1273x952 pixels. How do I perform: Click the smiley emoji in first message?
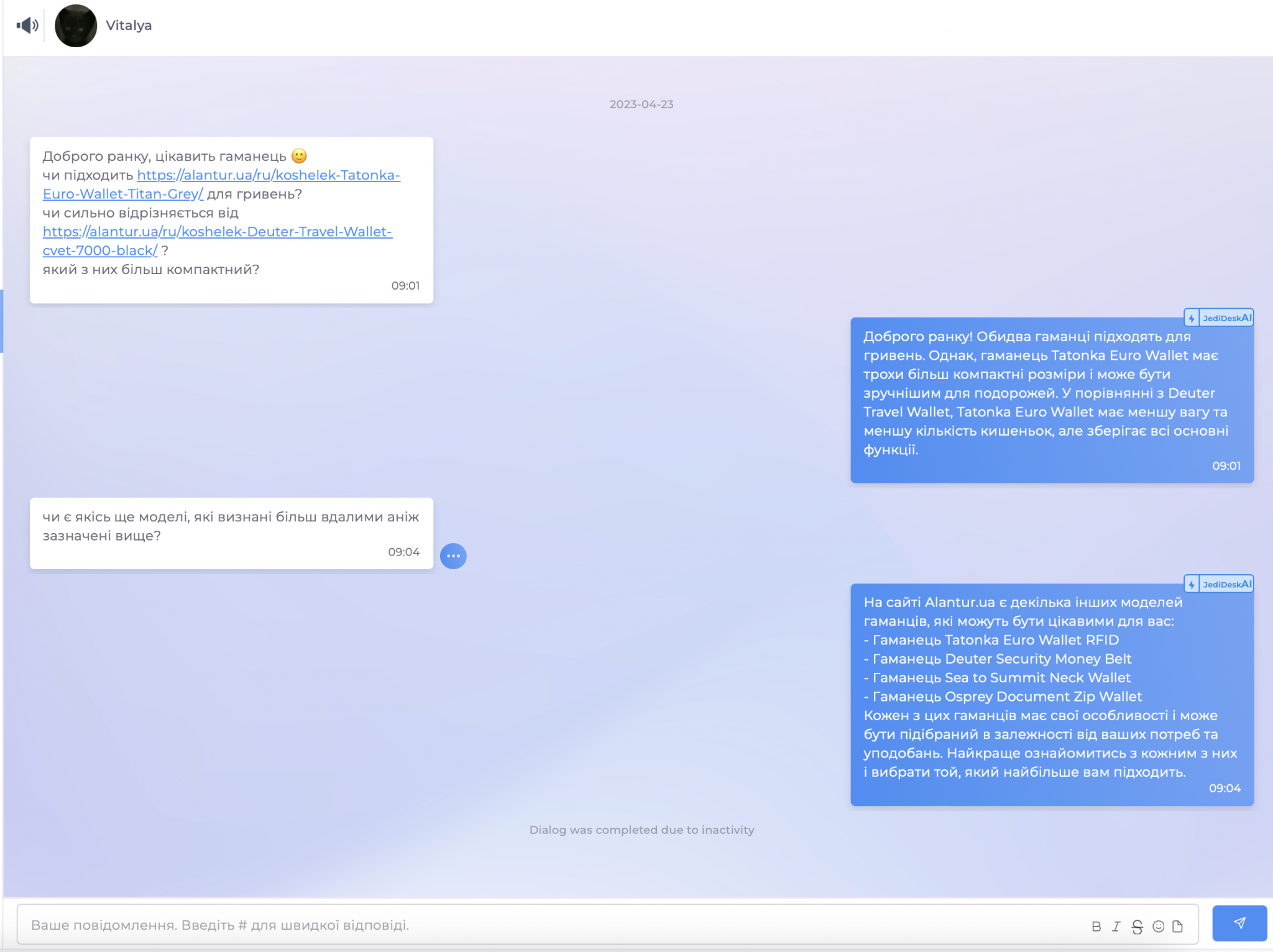click(299, 155)
